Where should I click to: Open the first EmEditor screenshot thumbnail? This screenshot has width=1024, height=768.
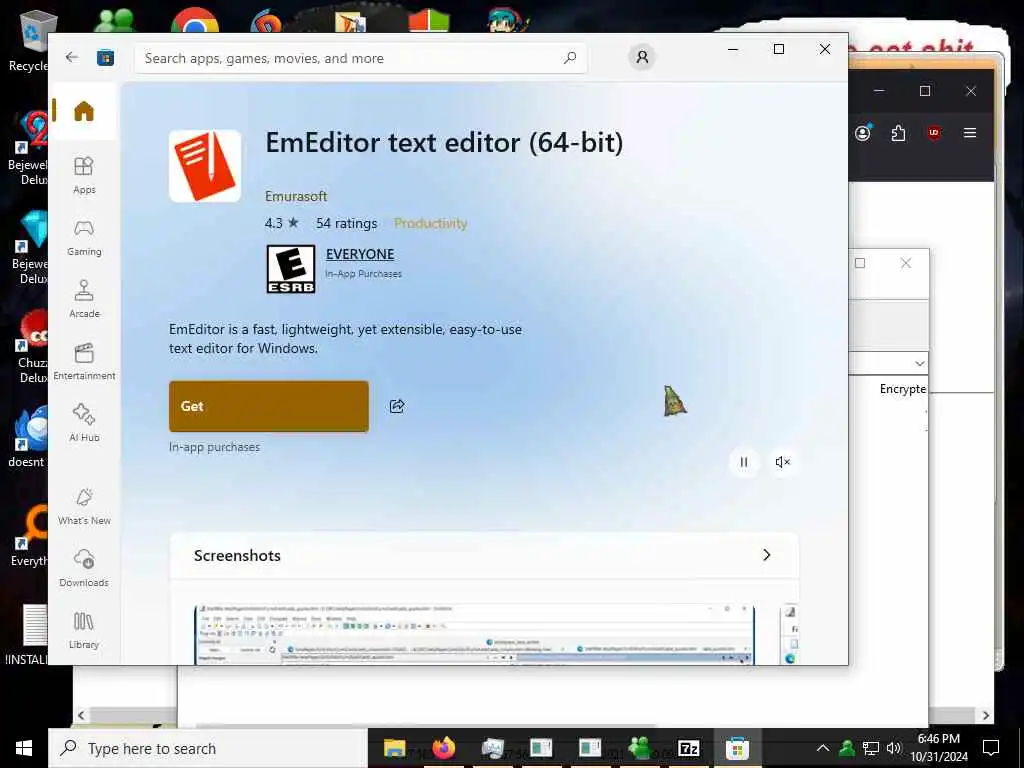pos(474,635)
